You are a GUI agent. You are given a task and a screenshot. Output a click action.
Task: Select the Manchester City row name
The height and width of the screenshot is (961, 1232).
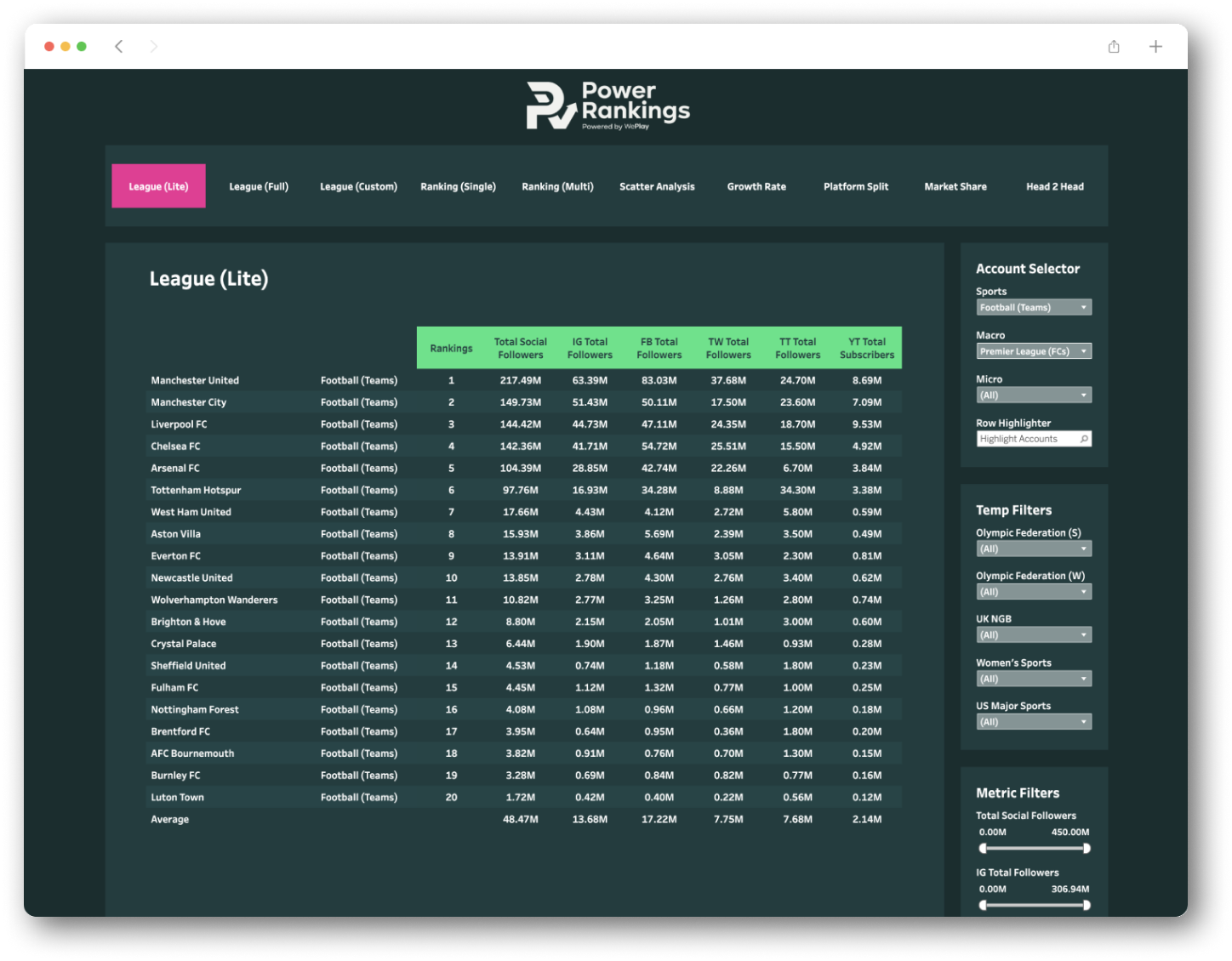tap(189, 402)
